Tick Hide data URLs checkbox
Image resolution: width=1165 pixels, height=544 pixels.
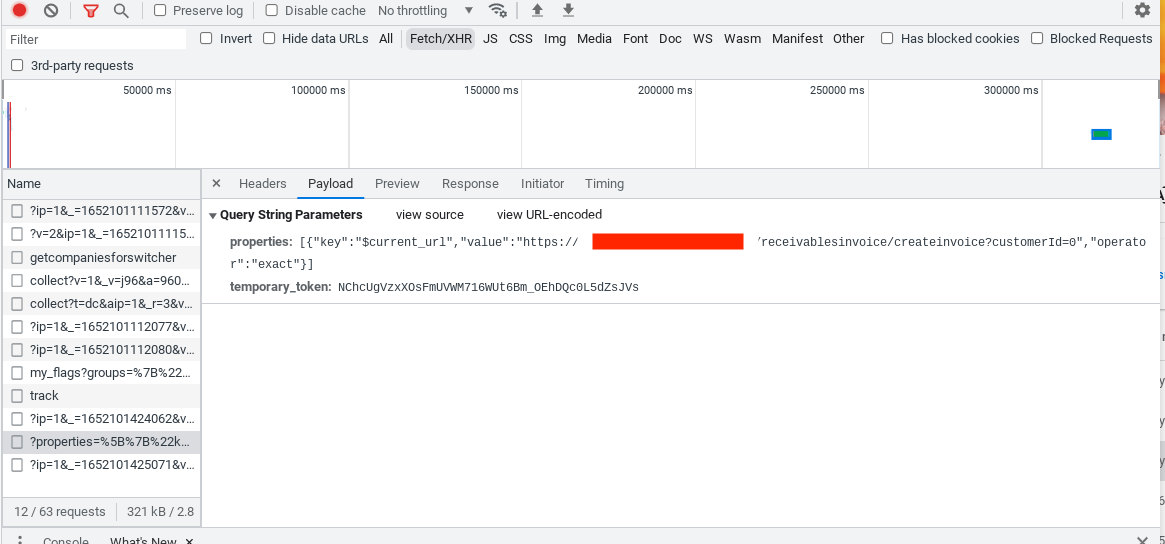[269, 39]
